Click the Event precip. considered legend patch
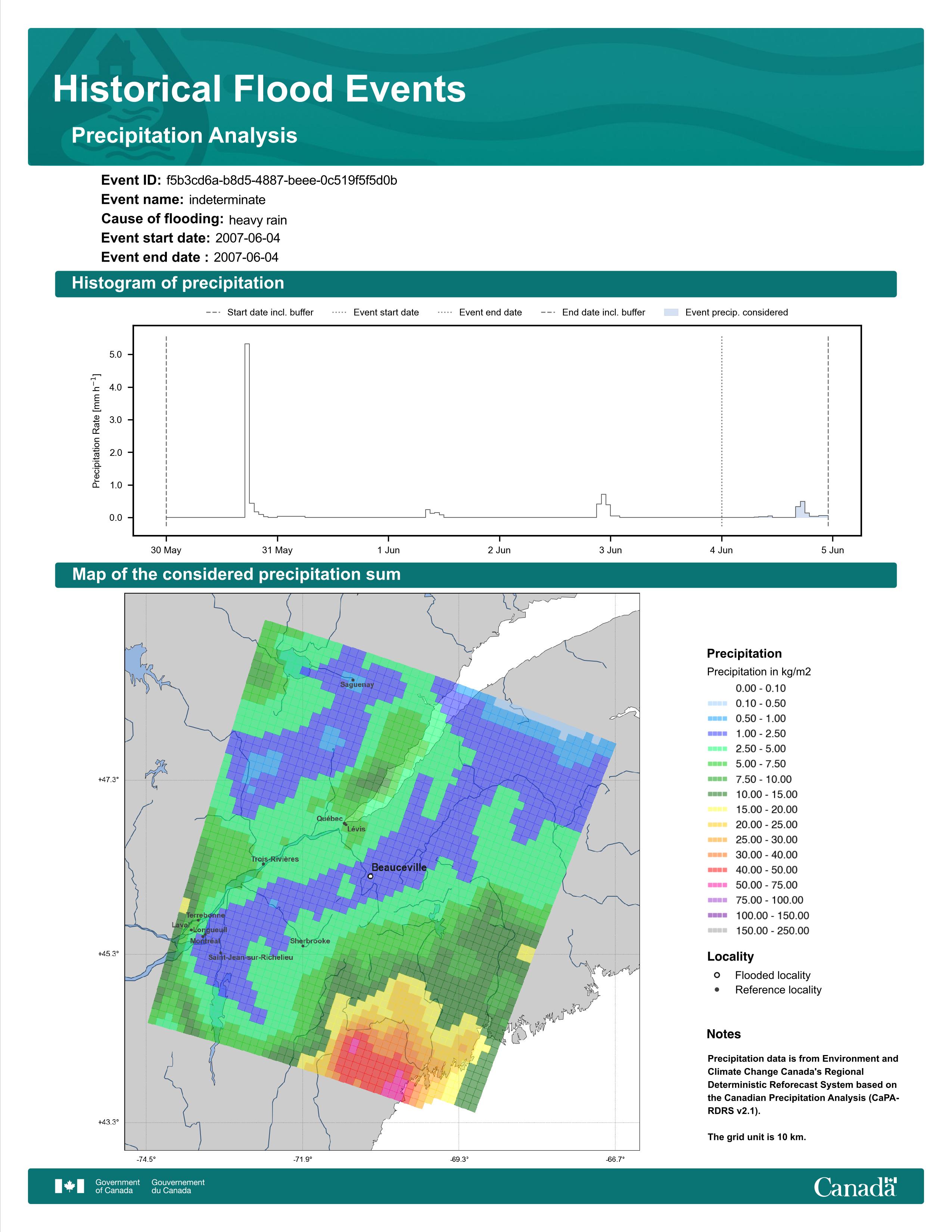952x1232 pixels. [x=671, y=312]
